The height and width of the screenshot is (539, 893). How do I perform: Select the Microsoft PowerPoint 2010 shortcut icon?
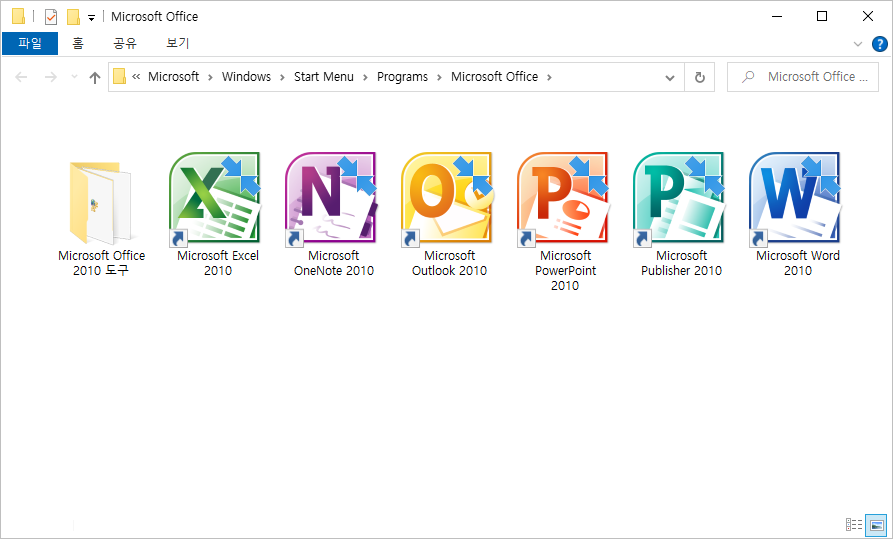(564, 199)
